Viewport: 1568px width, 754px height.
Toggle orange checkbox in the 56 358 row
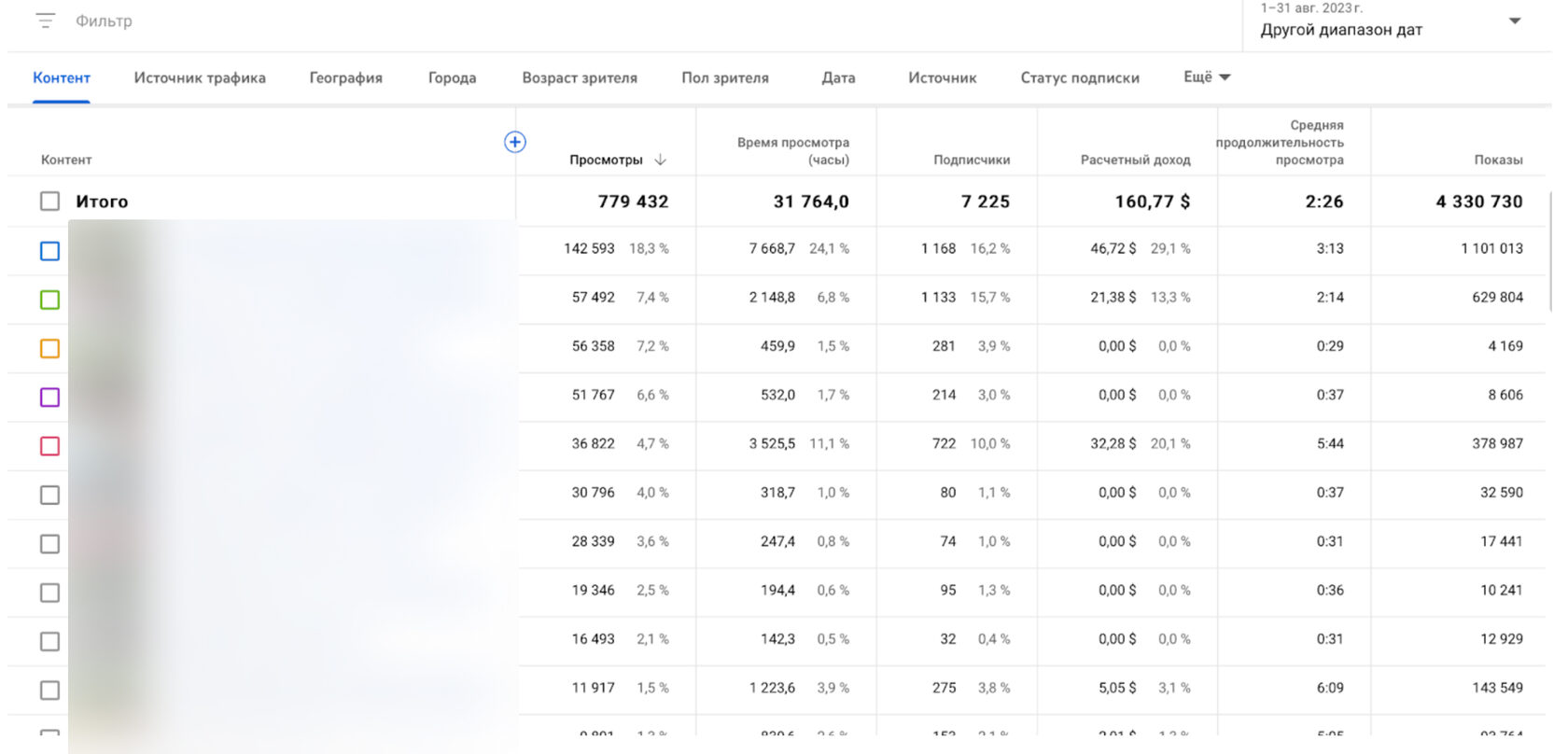point(50,348)
